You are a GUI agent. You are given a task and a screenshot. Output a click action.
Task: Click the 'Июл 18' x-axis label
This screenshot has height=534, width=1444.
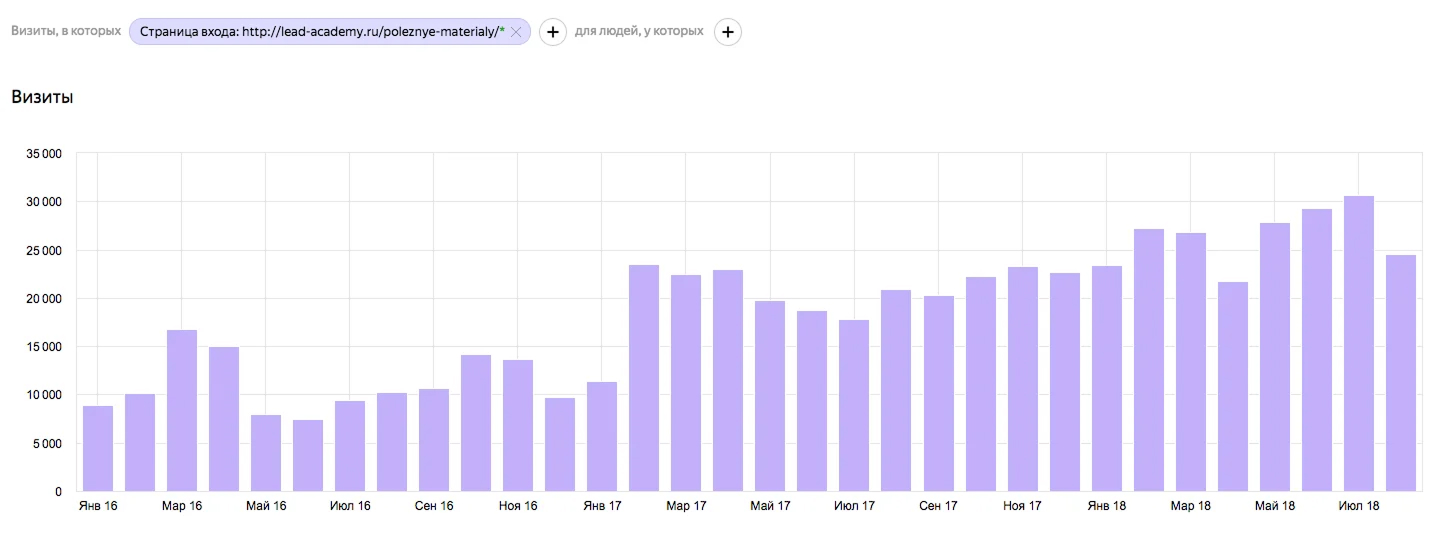pos(1359,506)
